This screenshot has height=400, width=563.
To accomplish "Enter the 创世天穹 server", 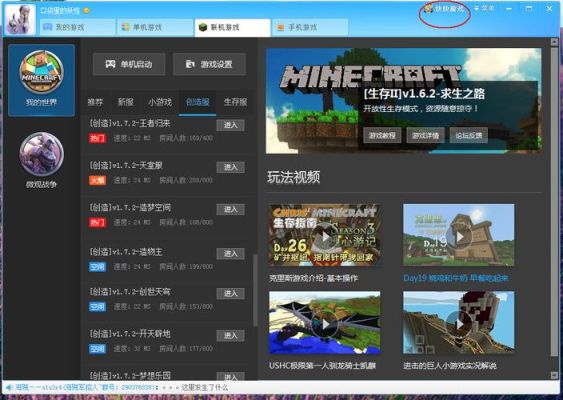I will click(231, 293).
